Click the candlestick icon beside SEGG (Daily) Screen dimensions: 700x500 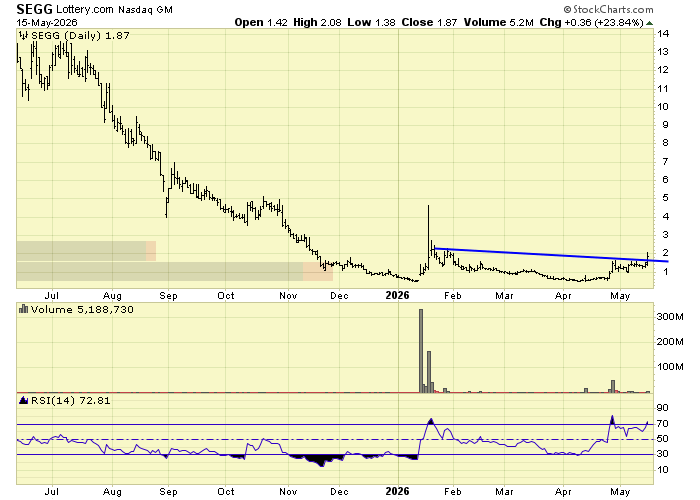coord(24,35)
